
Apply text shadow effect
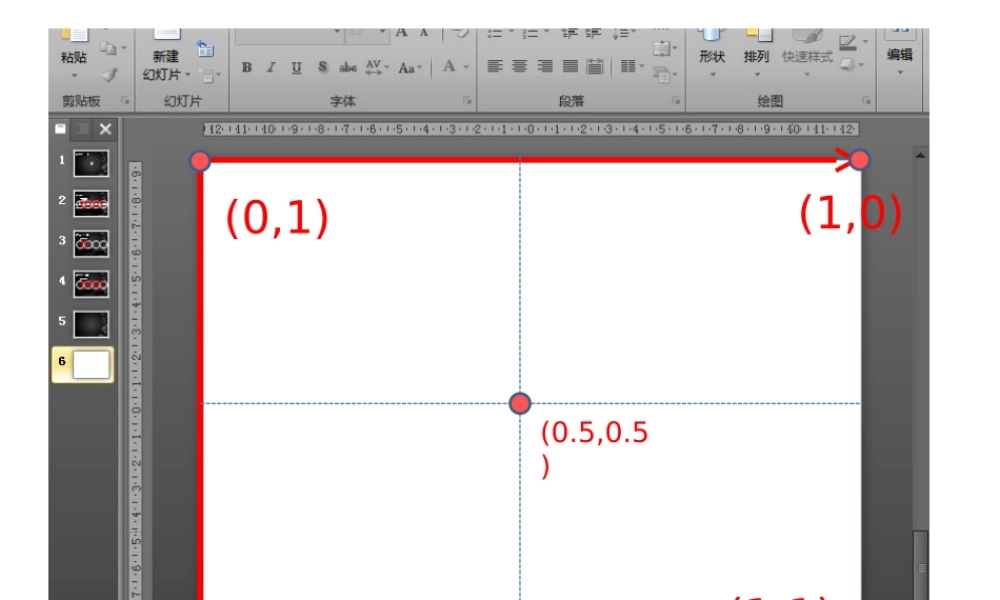tap(322, 68)
